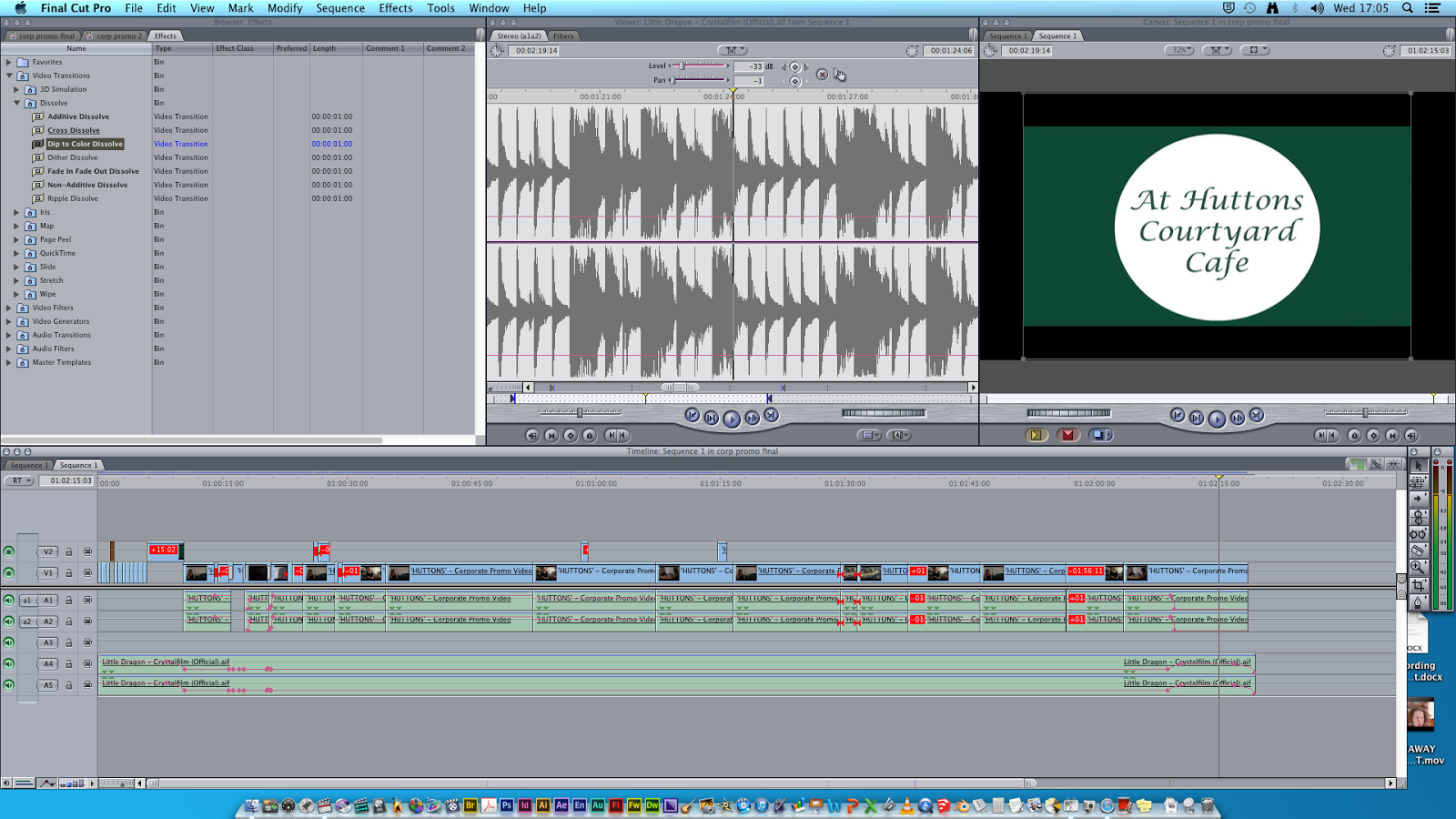The image size is (1456, 819).
Task: Toggle V1 track visibility
Action: click(9, 573)
